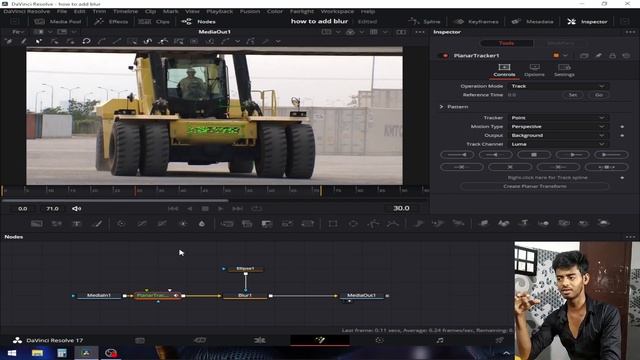This screenshot has width=640, height=360.
Task: Add a Text 3D node from the toolbar
Action: (524, 223)
